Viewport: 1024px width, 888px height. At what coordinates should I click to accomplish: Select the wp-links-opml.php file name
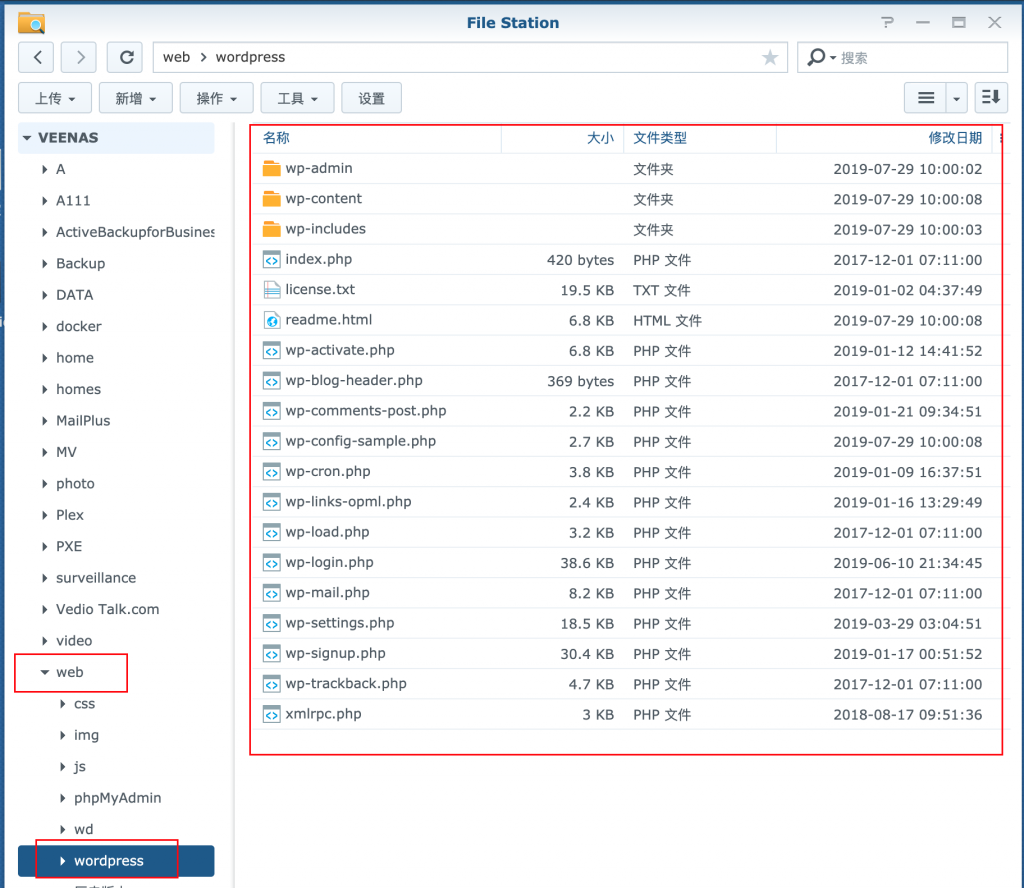pyautogui.click(x=348, y=502)
